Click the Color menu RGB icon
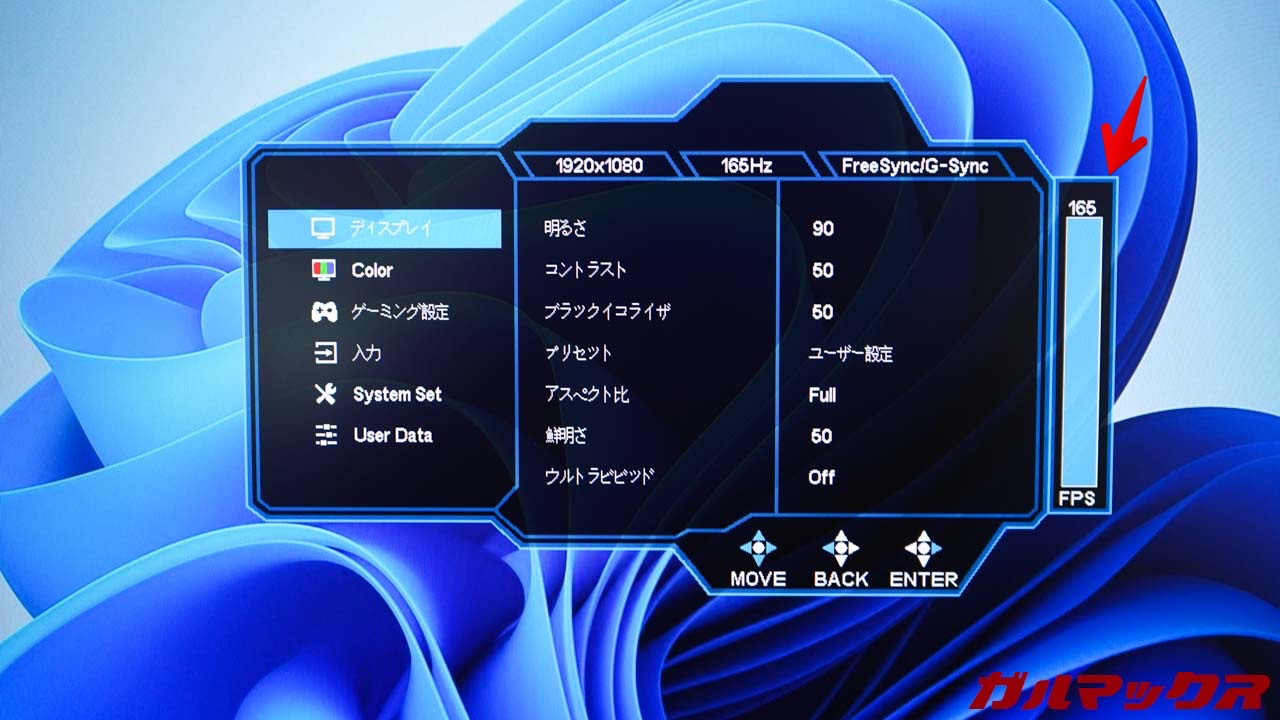Screen dimensions: 1280x720 (323, 270)
